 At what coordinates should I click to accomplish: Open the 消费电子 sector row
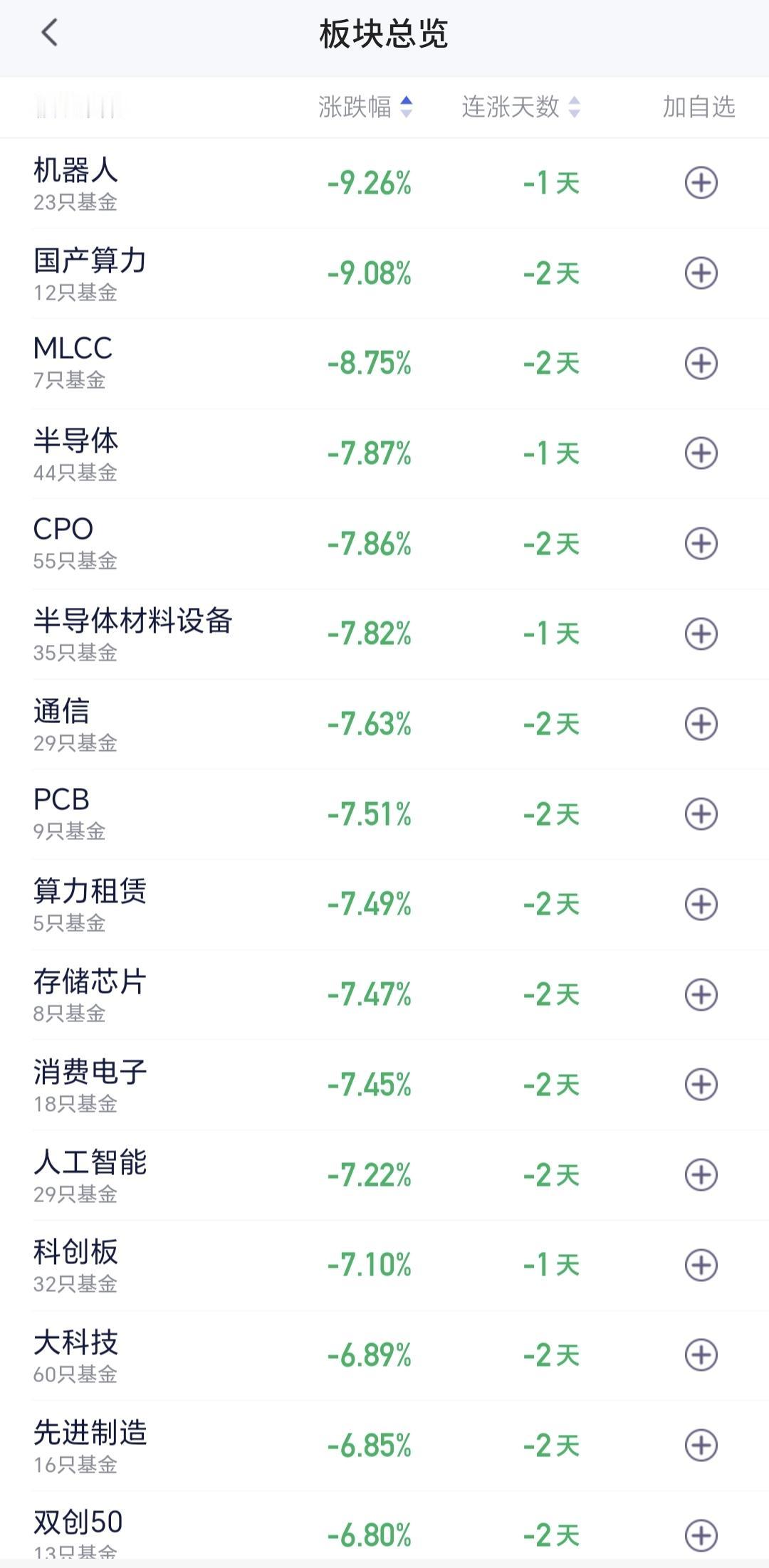[384, 1085]
